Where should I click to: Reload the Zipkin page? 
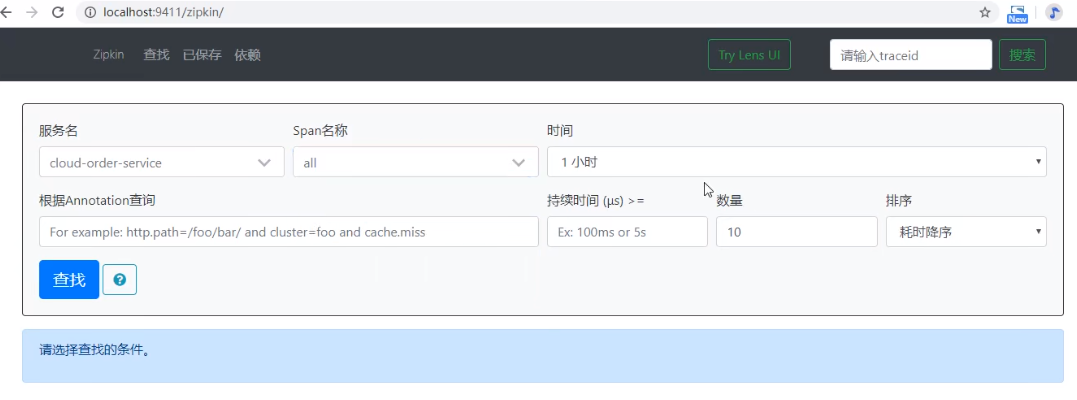click(x=58, y=13)
